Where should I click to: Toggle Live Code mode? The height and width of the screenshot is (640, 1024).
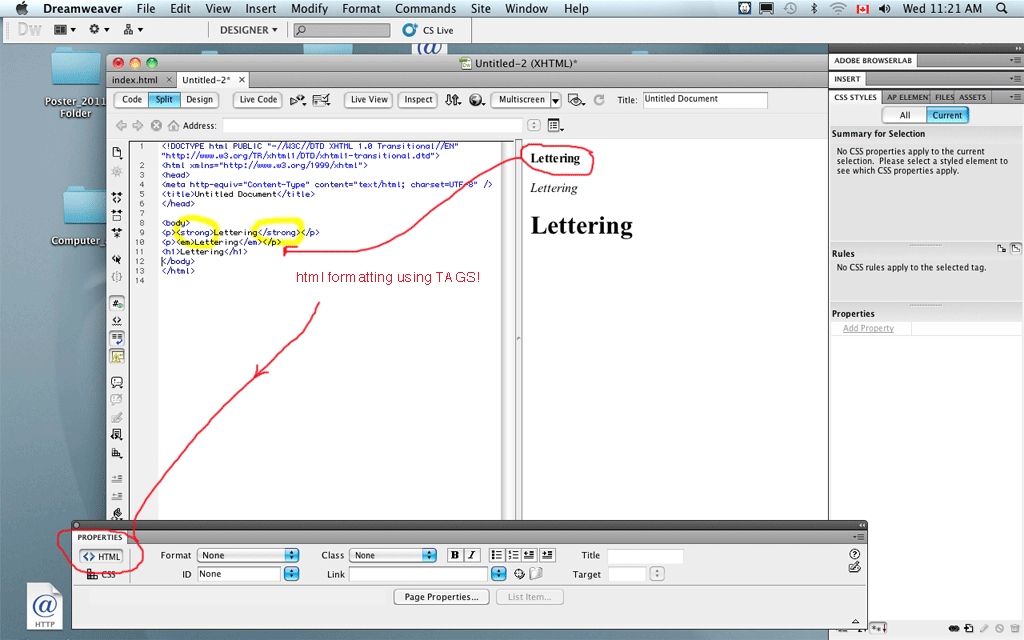click(258, 100)
